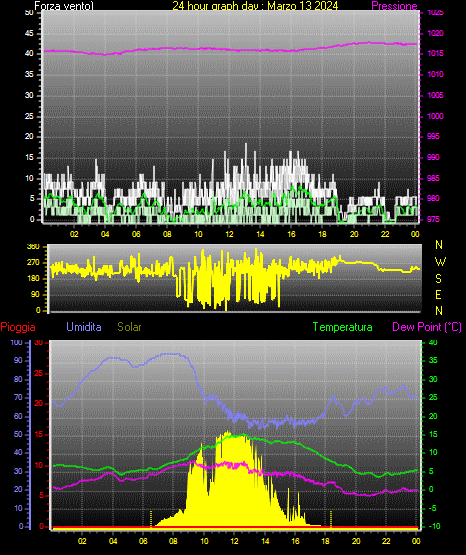Click the Temperatura legend label
This screenshot has width=466, height=555.
pos(343,327)
